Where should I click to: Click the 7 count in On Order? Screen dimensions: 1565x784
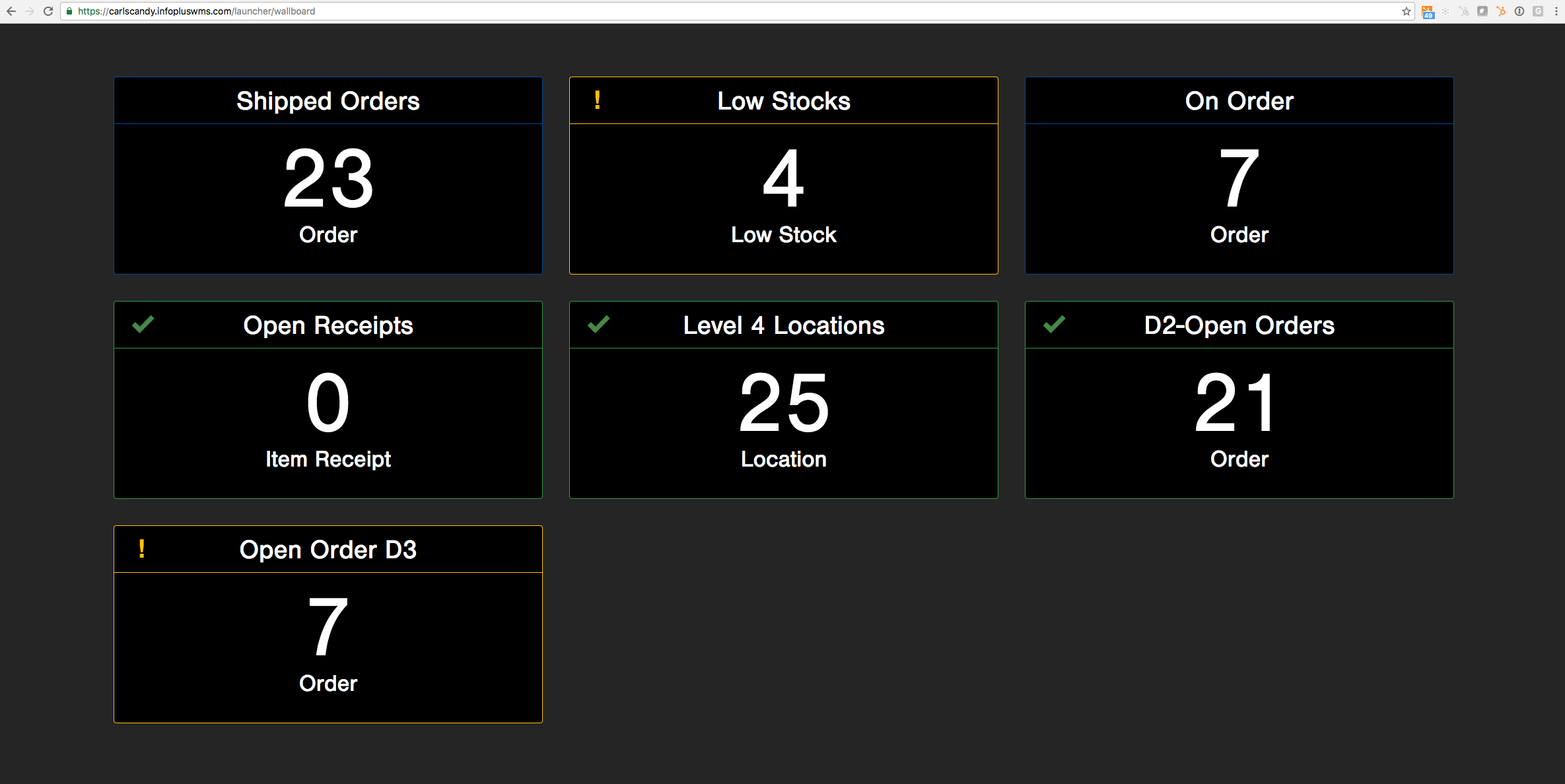(x=1239, y=178)
